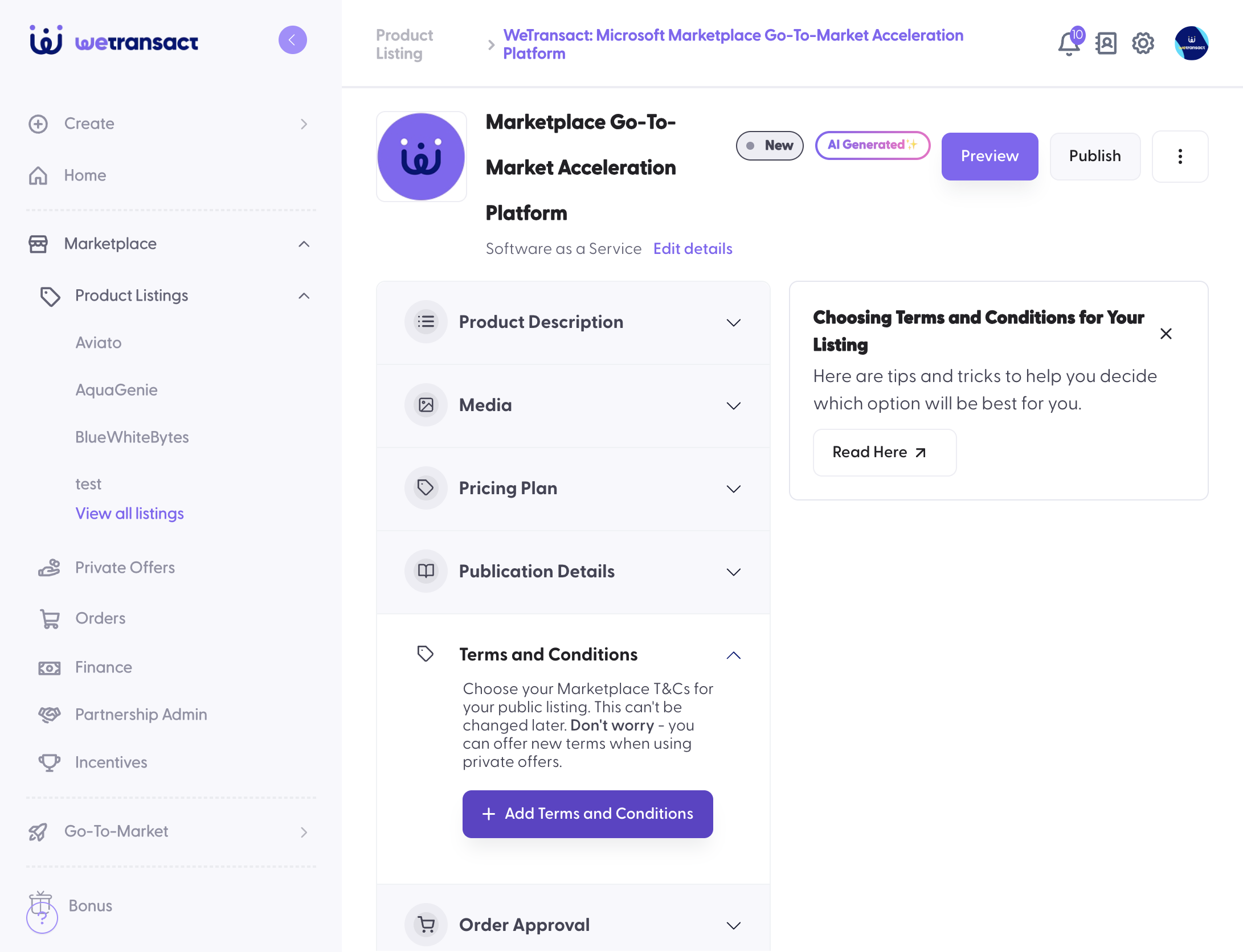Open the BlueWhiteBytes listing
The height and width of the screenshot is (952, 1243).
[132, 437]
